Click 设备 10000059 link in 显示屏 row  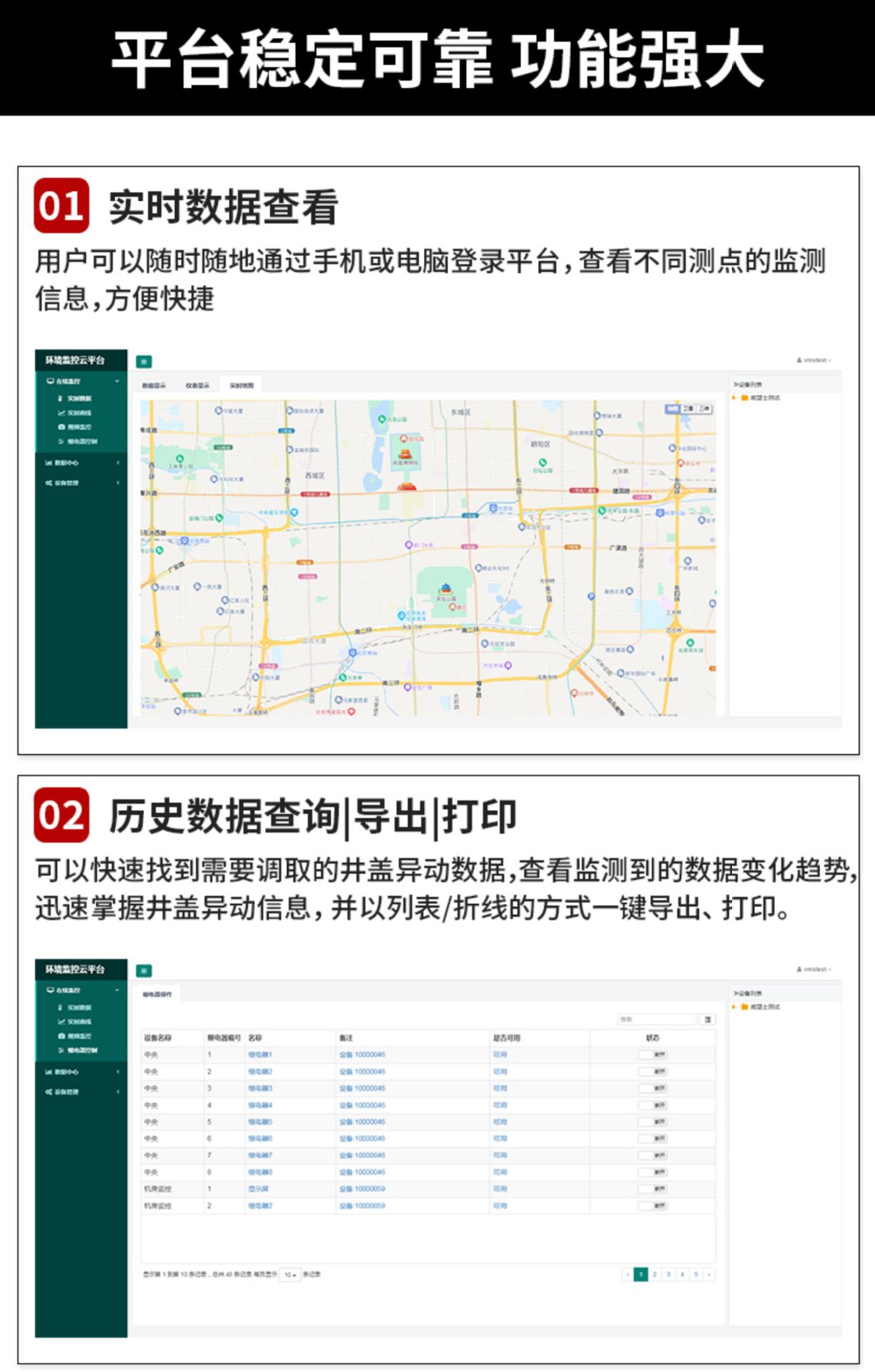pos(362,1189)
